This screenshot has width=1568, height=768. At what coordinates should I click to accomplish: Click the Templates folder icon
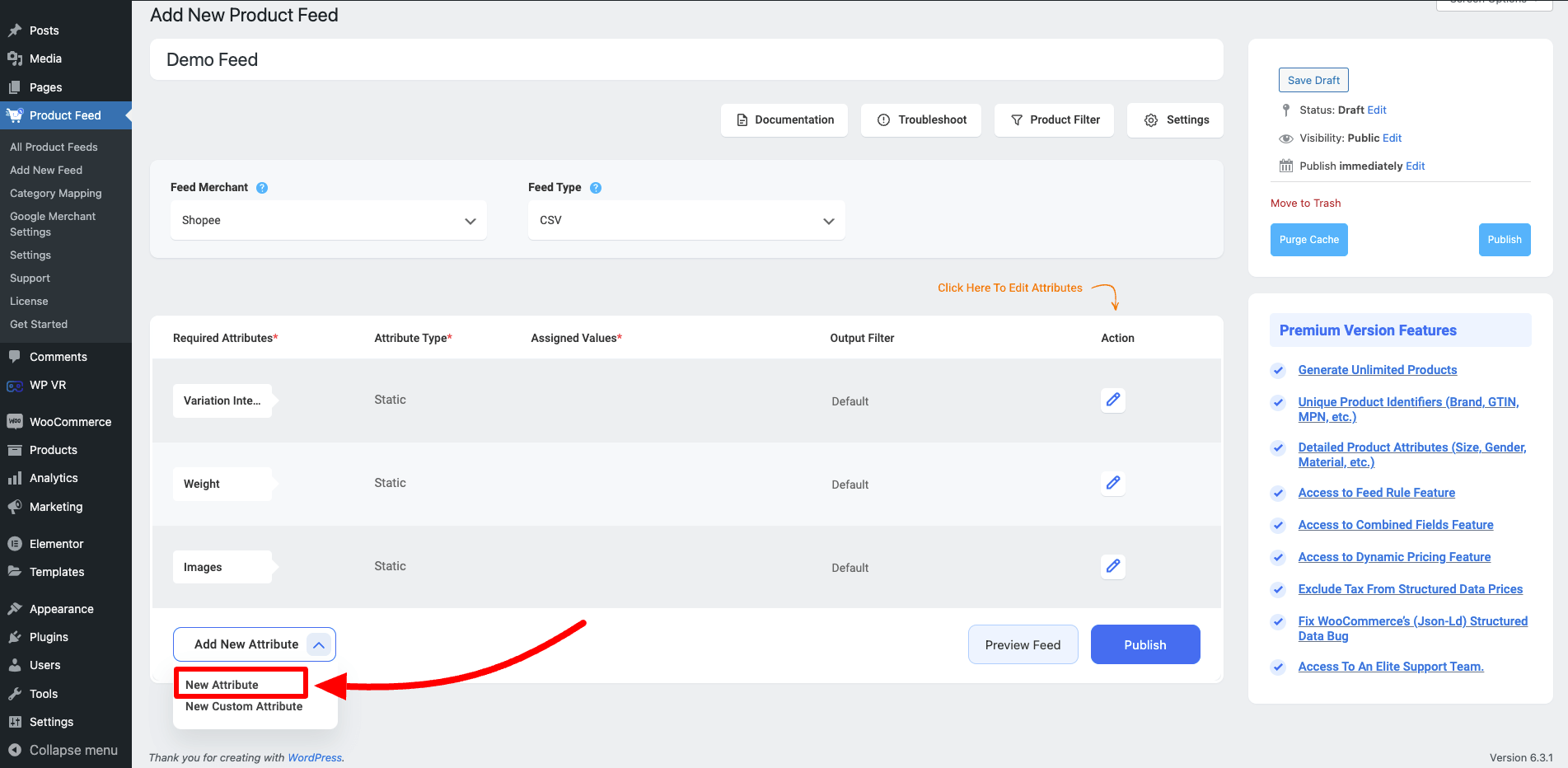pyautogui.click(x=15, y=572)
